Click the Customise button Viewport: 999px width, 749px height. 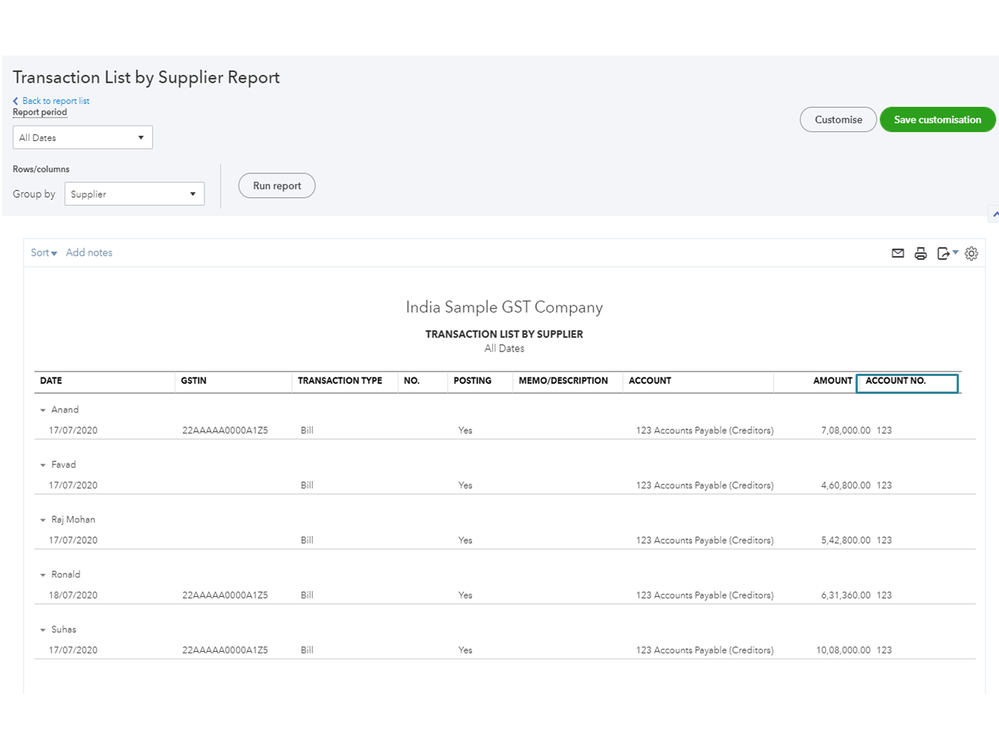[x=838, y=120]
